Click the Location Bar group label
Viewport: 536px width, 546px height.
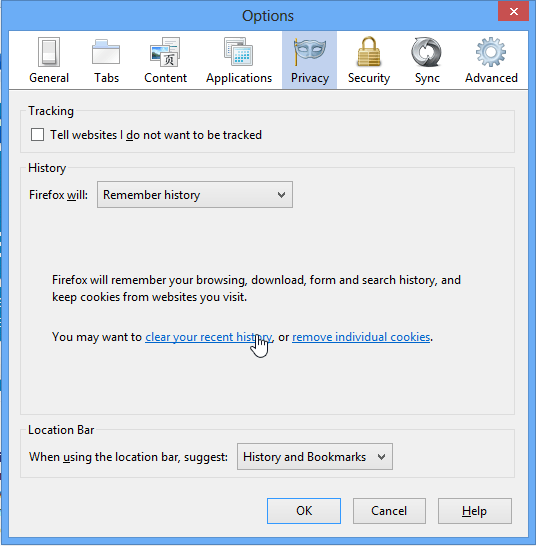pyautogui.click(x=61, y=430)
